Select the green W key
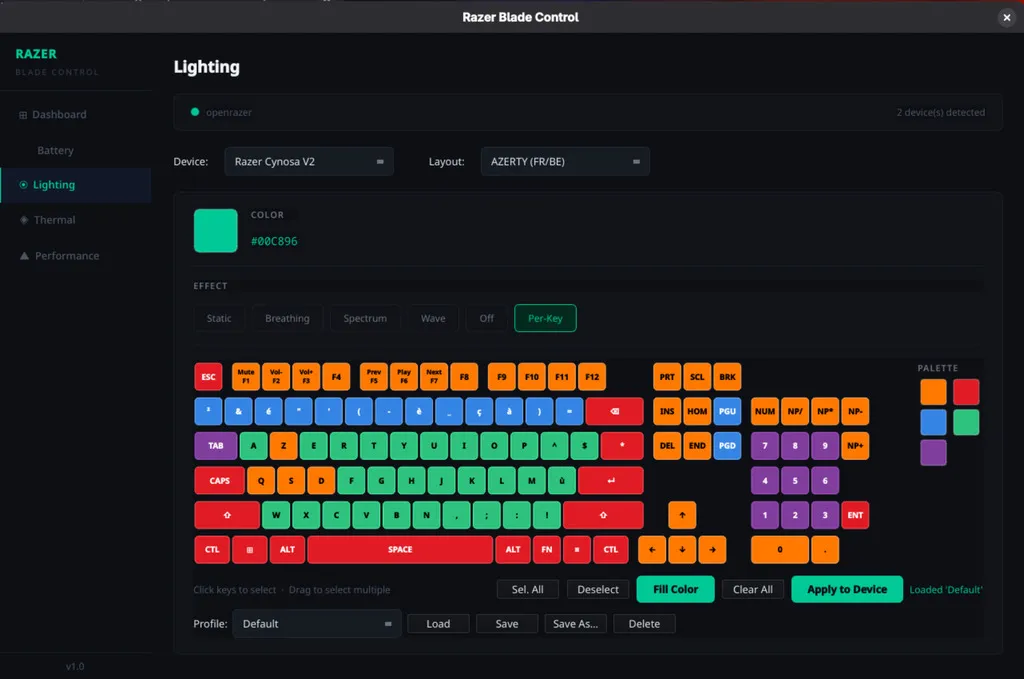This screenshot has height=679, width=1024. [x=276, y=515]
